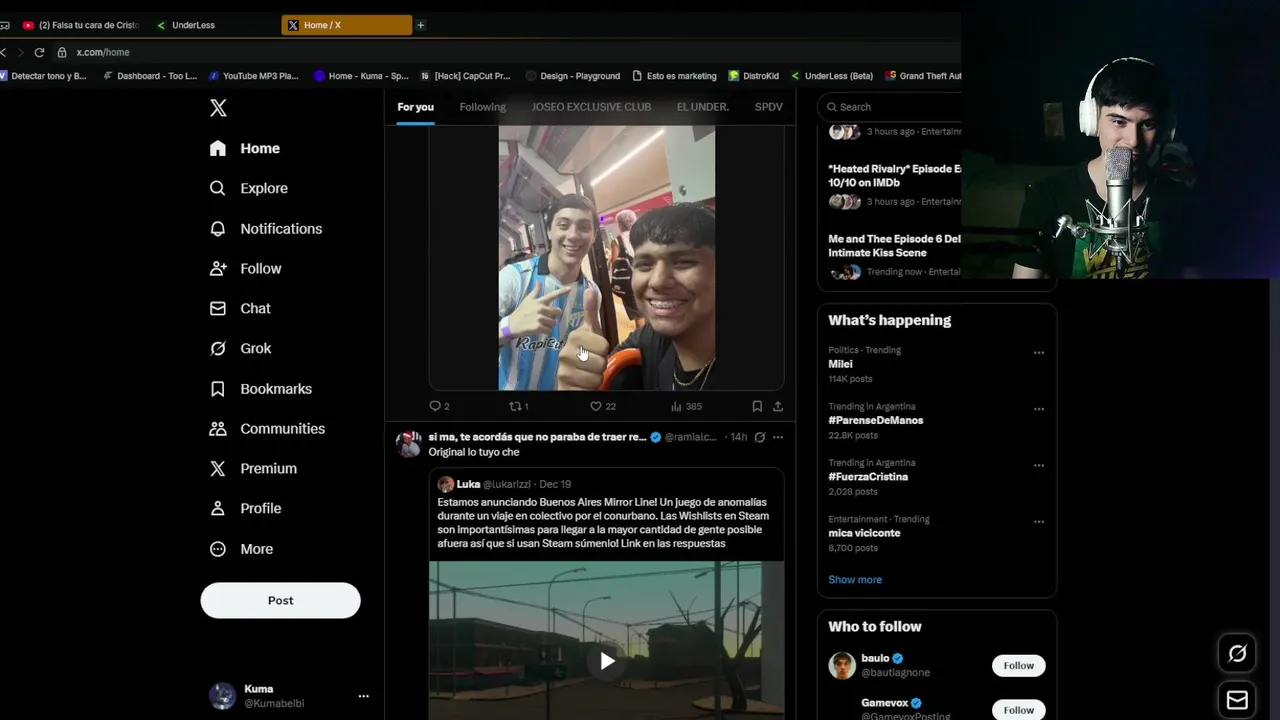This screenshot has width=1280, height=720.
Task: Open a new browser tab
Action: pyautogui.click(x=420, y=25)
